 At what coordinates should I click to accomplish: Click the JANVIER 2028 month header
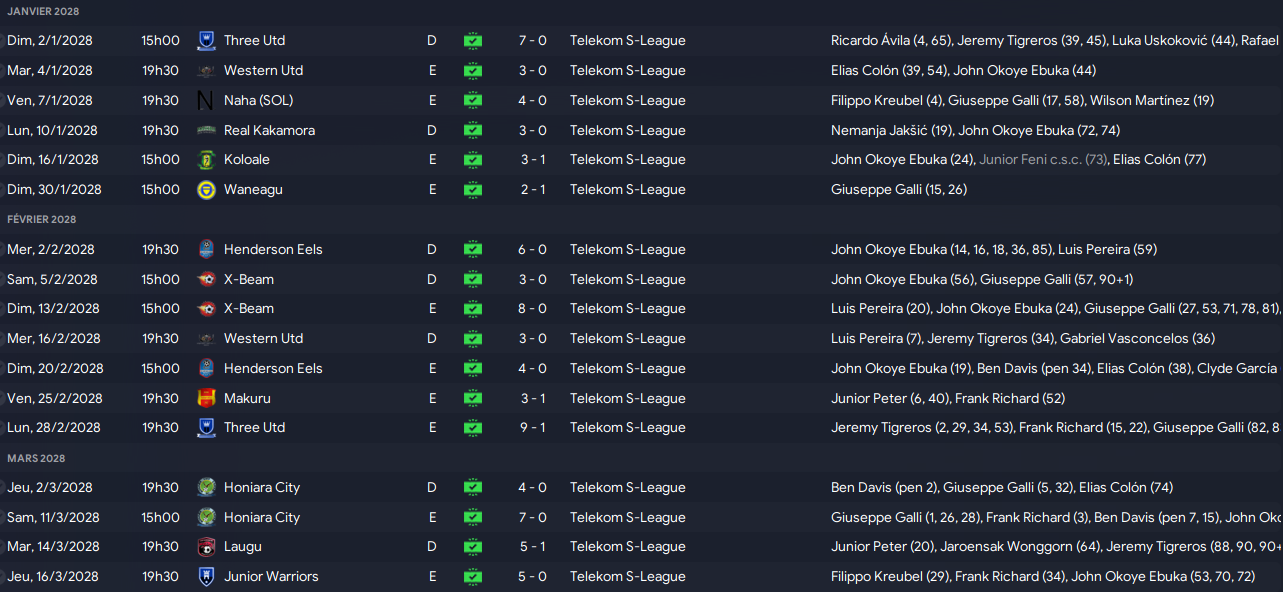pos(43,11)
